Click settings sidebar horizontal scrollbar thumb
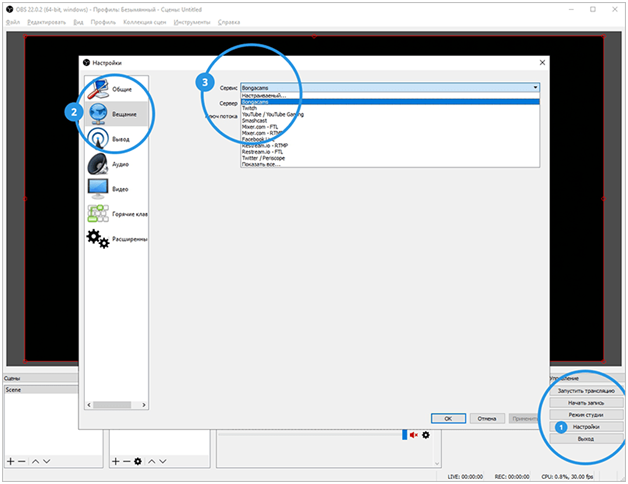This screenshot has width=628, height=484. click(112, 405)
